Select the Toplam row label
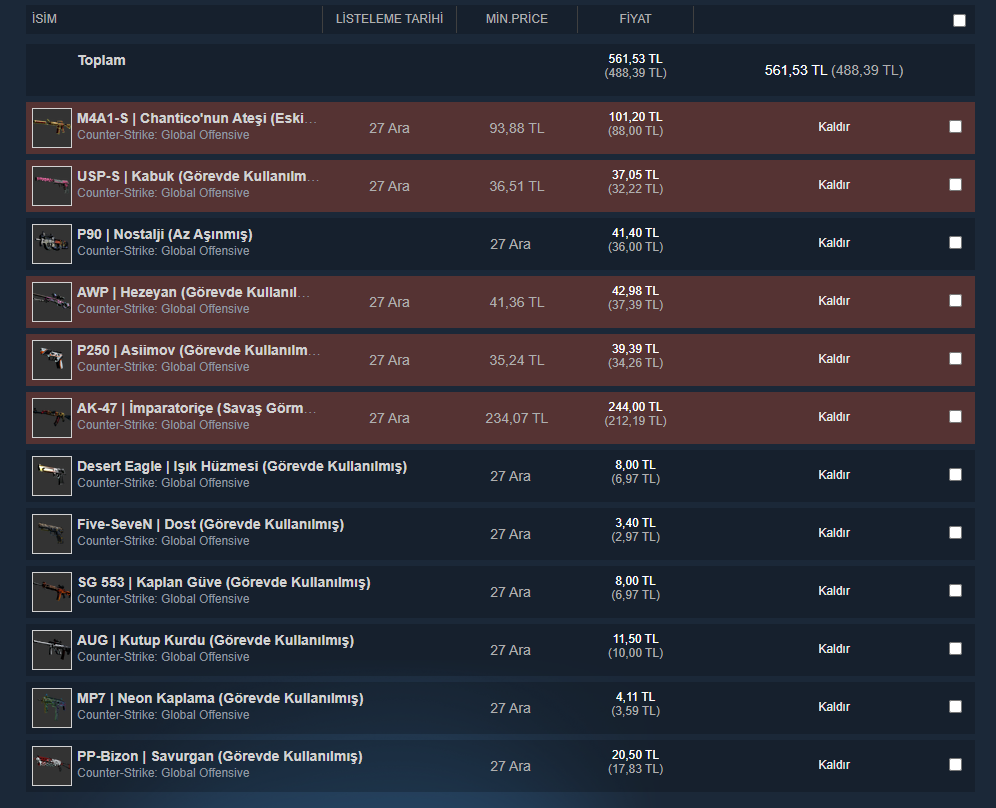996x808 pixels. tap(102, 60)
